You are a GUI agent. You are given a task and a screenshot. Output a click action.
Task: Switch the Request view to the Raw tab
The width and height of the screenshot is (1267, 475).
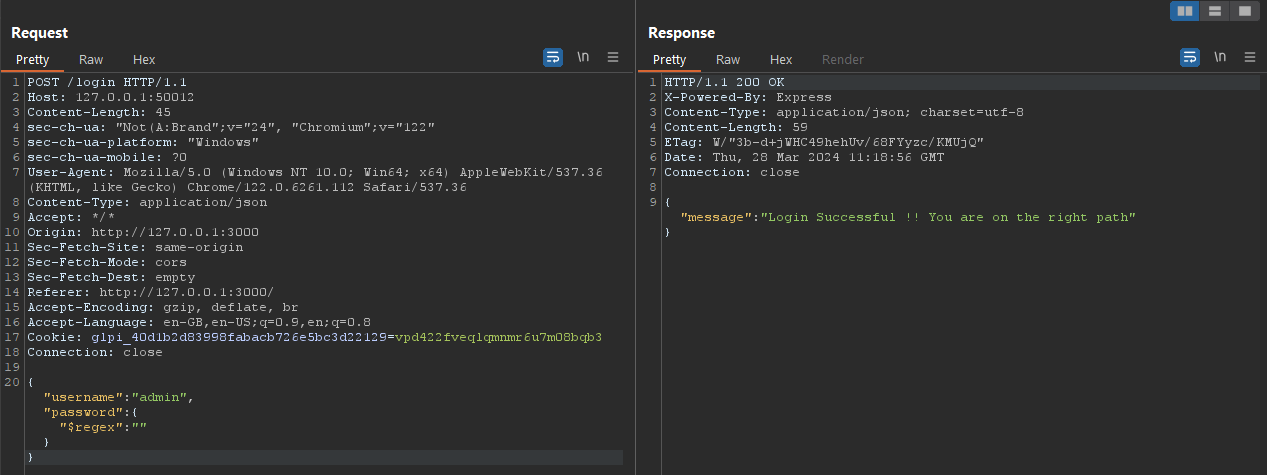click(91, 60)
